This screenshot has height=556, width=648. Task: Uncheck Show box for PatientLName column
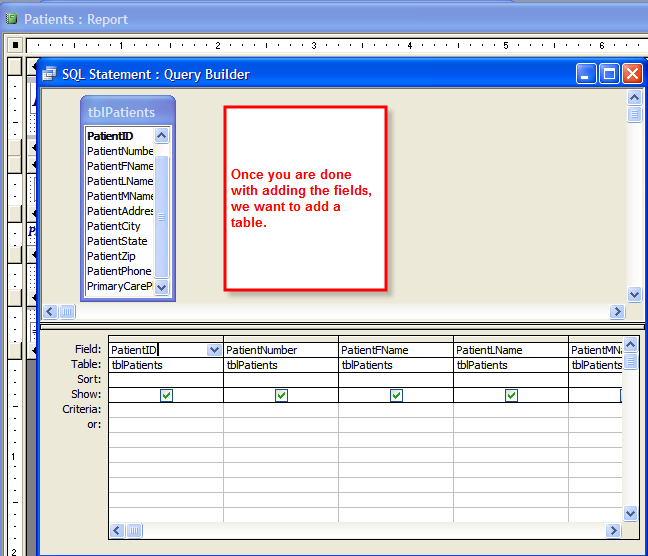coord(511,395)
